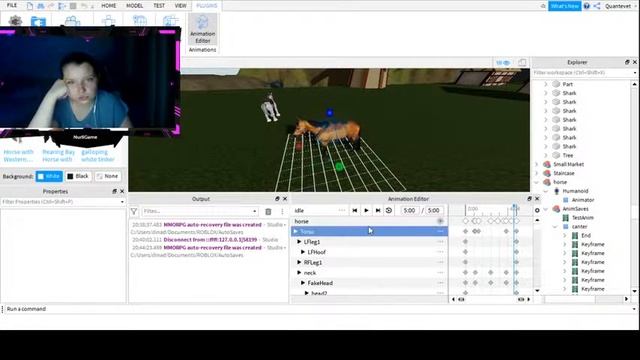640x360 pixels.
Task: Click the blue folder icon in the Plugins ribbon
Action: pyautogui.click(x=38, y=21)
